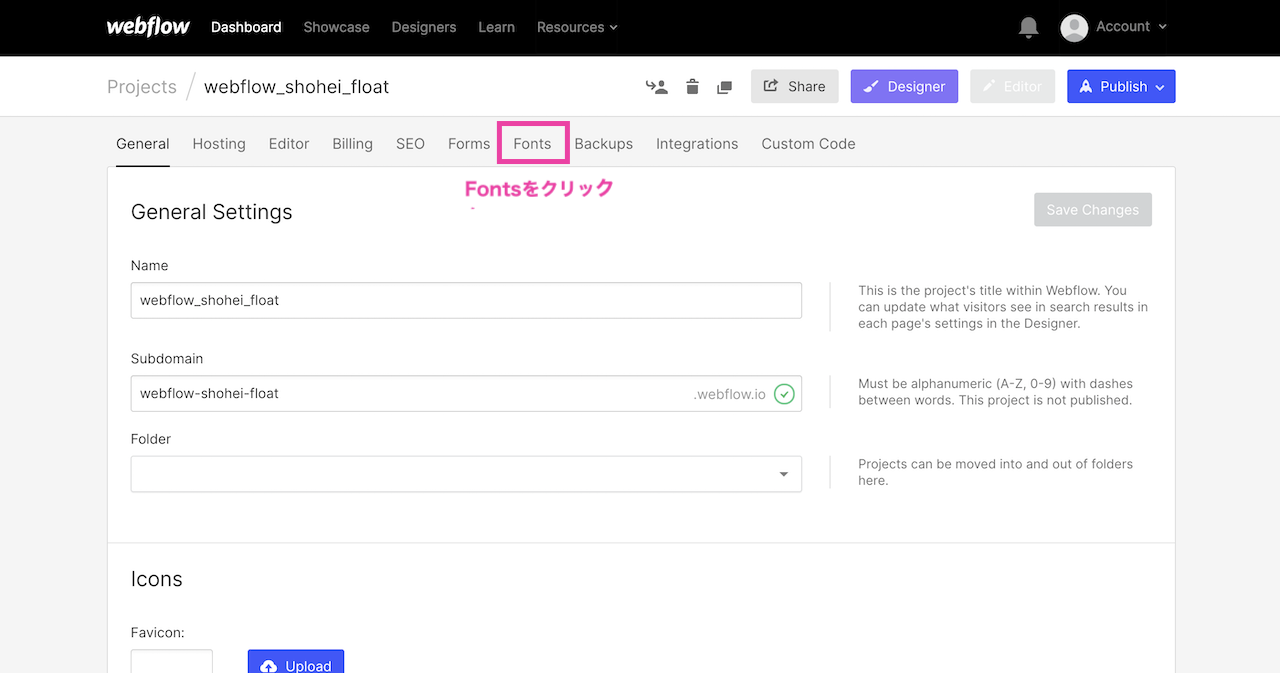This screenshot has width=1280, height=673.
Task: Open the Resources dropdown menu
Action: (x=577, y=27)
